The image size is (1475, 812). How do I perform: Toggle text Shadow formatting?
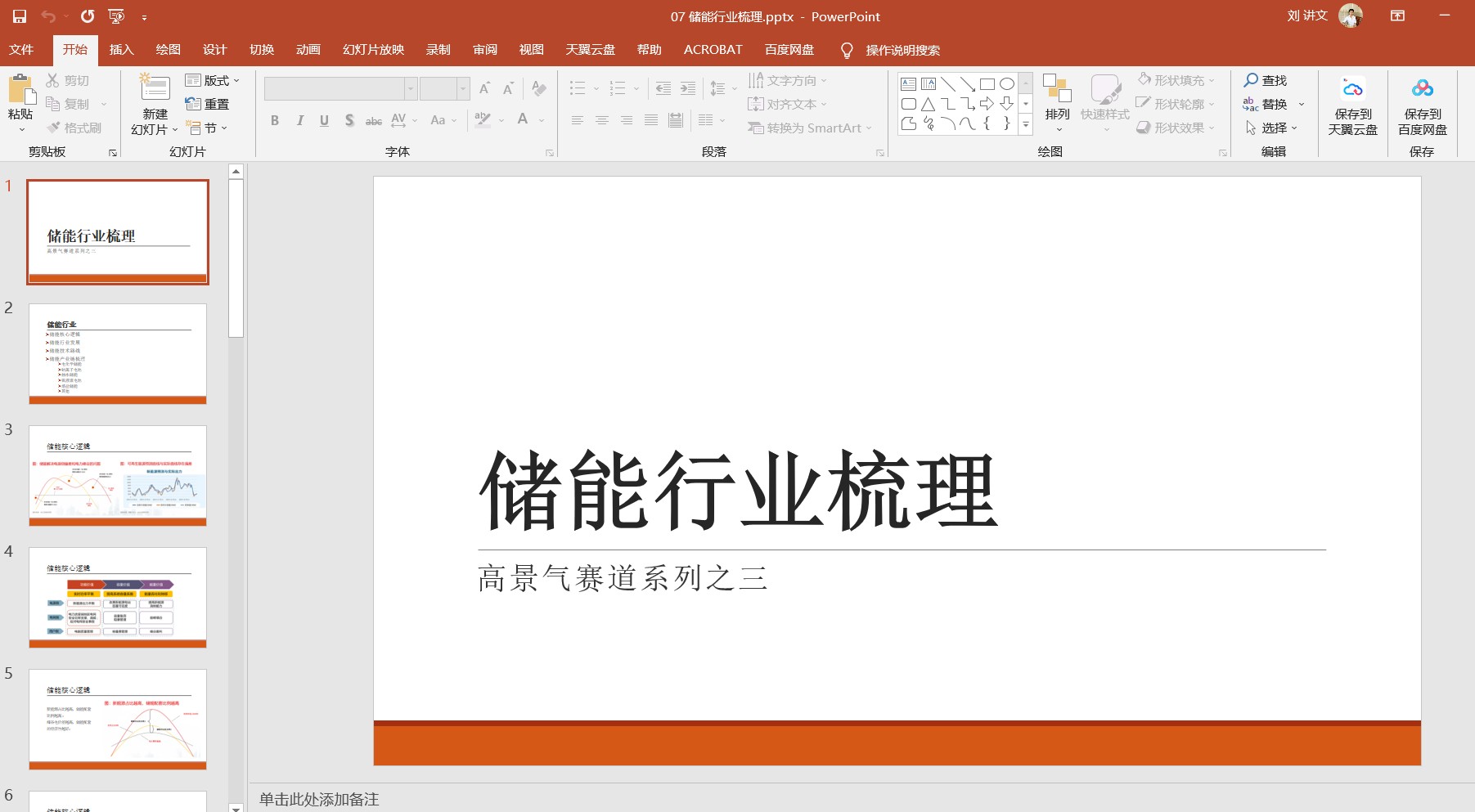349,120
